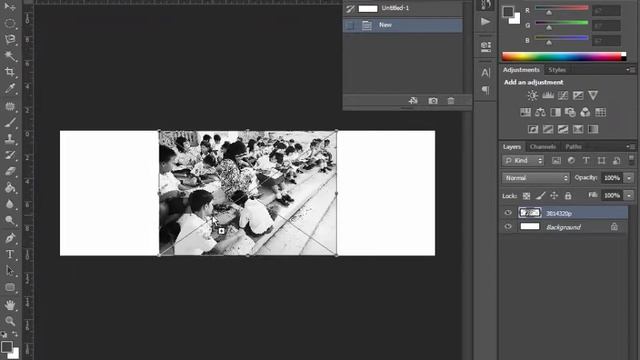Open the Paragraph panel icon
The width and height of the screenshot is (640, 360).
tap(485, 90)
